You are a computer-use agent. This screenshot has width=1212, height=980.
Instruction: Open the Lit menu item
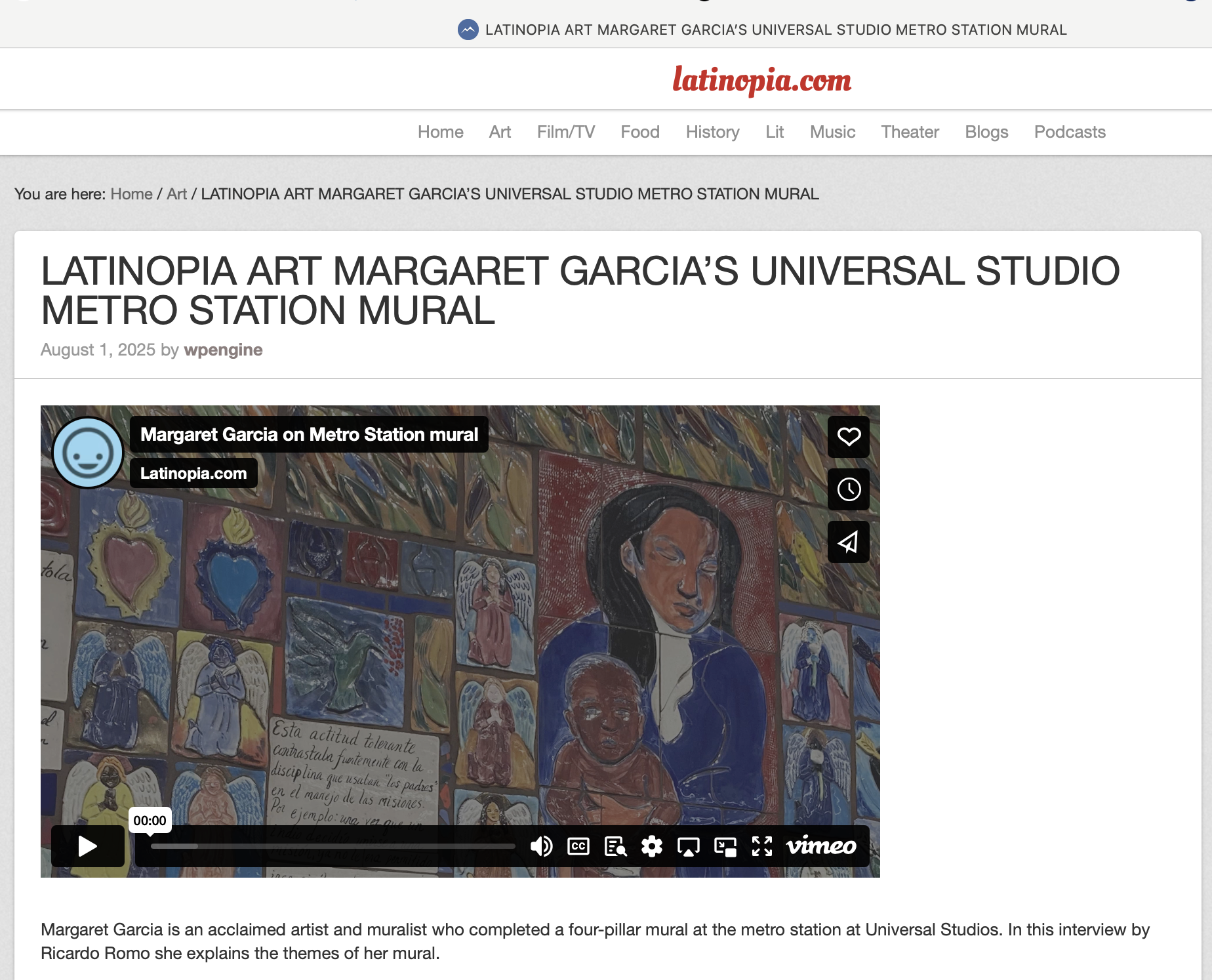coord(775,132)
